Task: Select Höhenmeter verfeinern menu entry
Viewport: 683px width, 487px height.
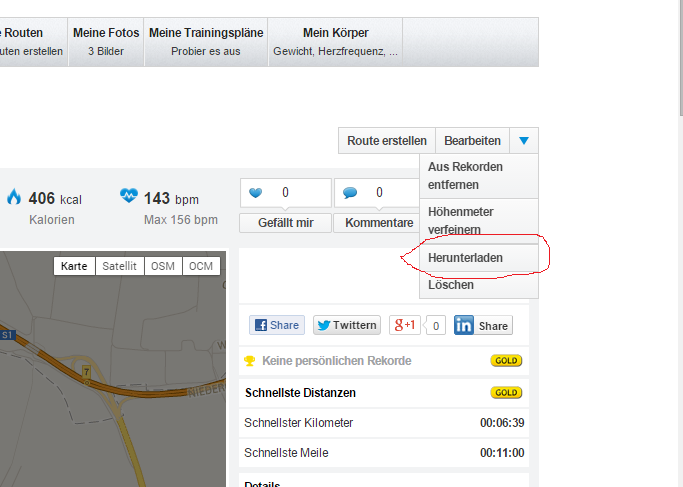Action: point(479,221)
